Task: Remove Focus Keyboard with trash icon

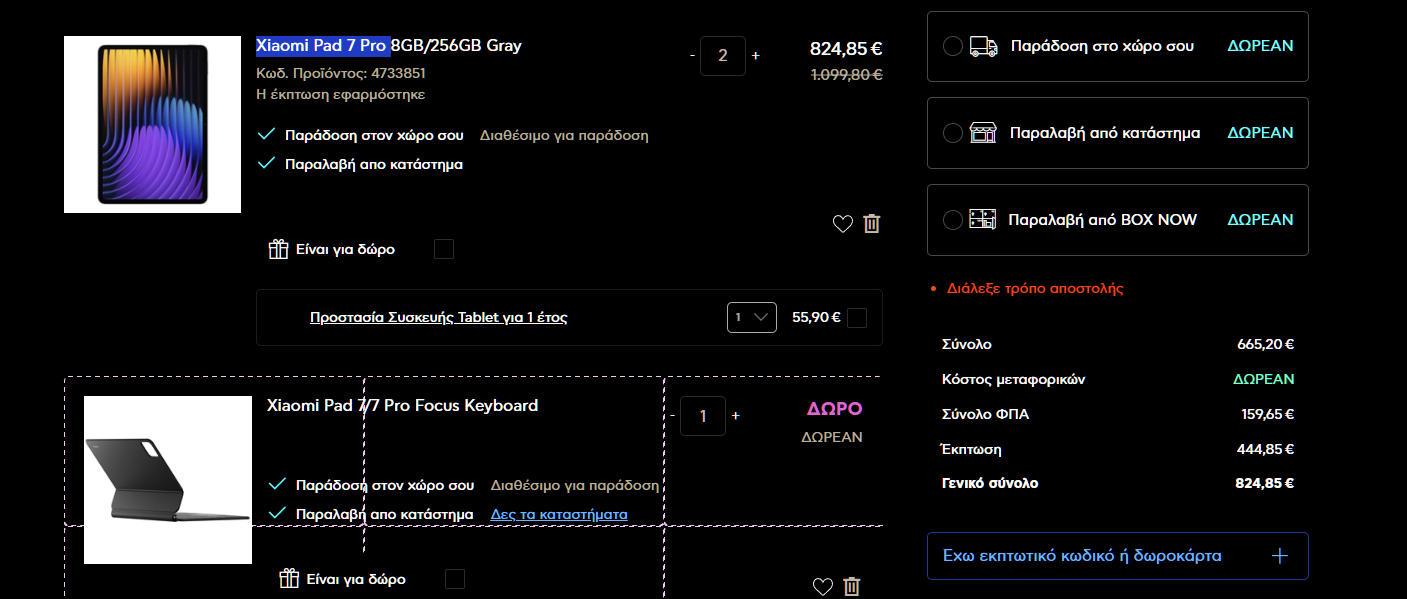Action: 852,587
